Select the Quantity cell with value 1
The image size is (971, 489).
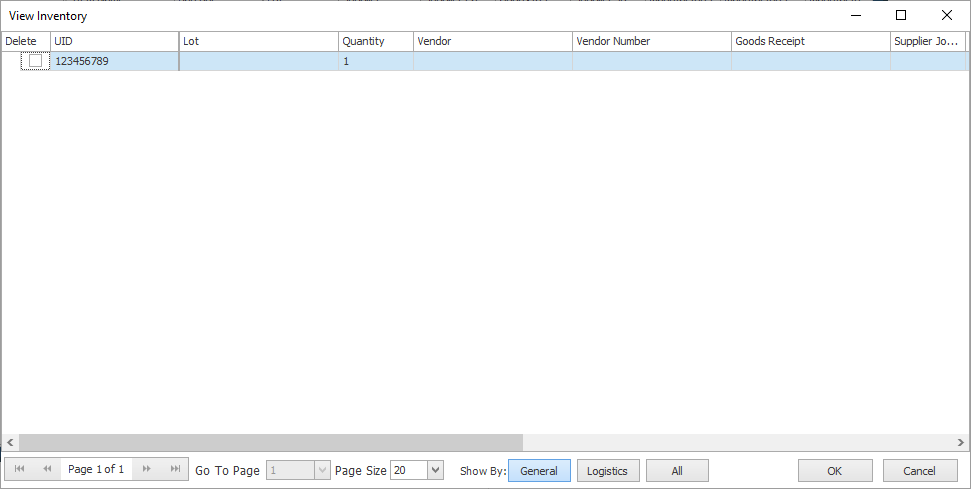(375, 61)
